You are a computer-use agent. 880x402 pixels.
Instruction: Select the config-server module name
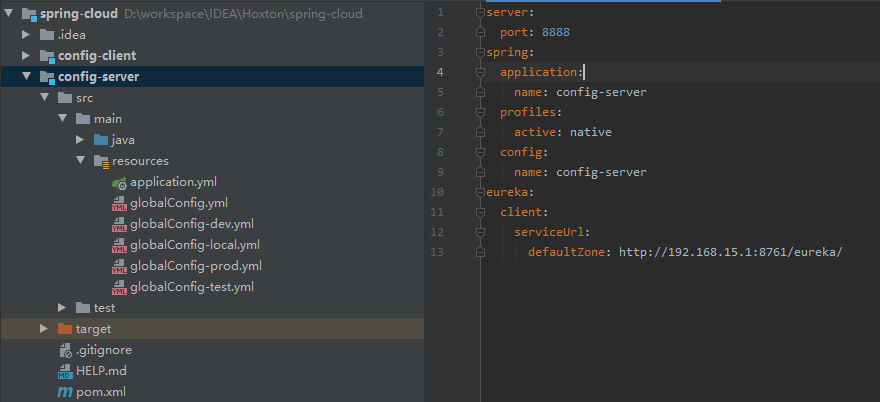99,77
